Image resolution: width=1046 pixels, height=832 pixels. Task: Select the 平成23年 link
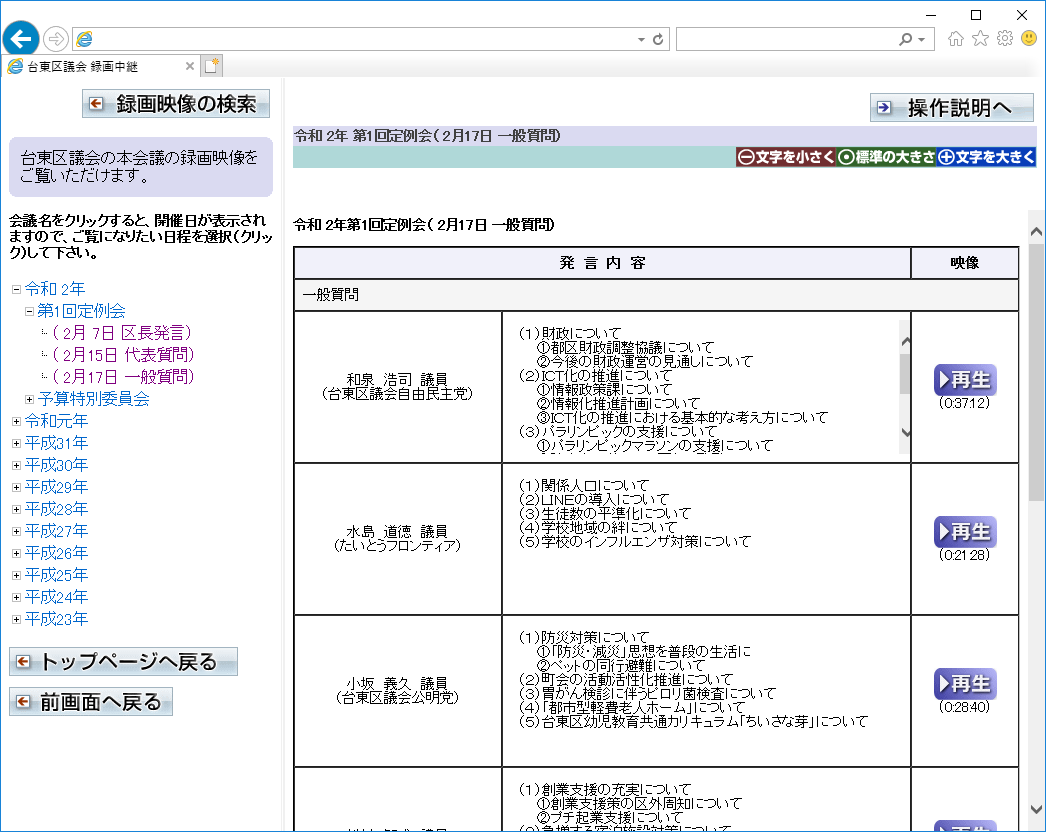pos(56,618)
